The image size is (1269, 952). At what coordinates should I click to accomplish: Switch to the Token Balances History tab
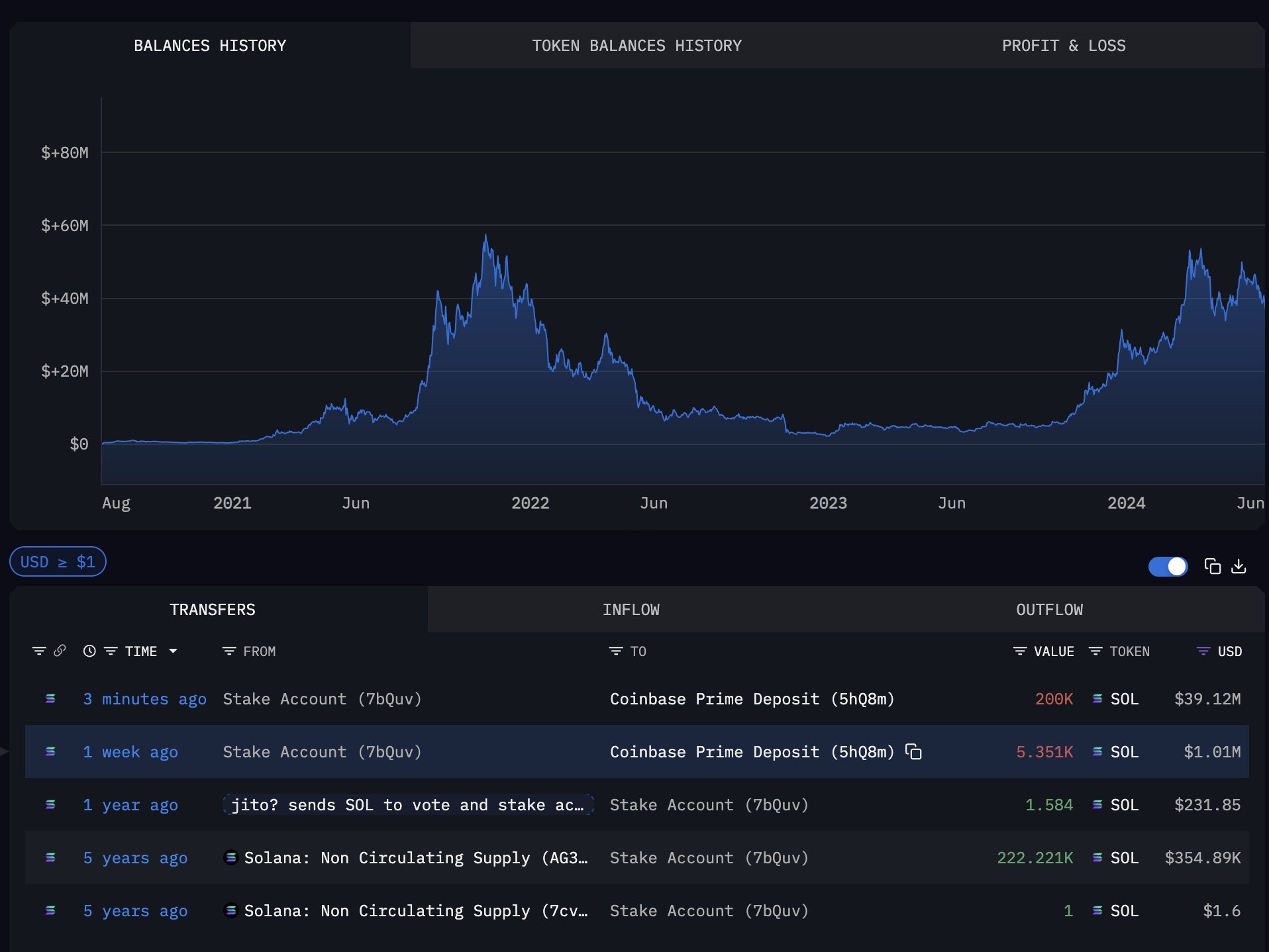tap(636, 46)
